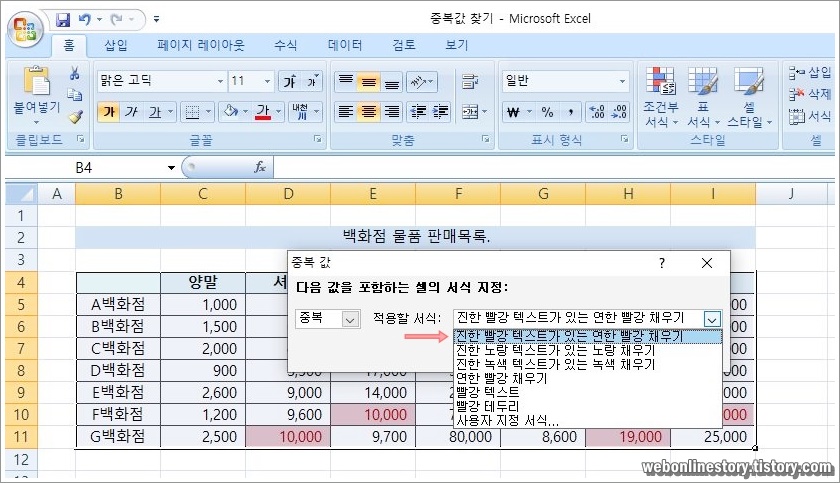Undo the last action

[x=85, y=20]
